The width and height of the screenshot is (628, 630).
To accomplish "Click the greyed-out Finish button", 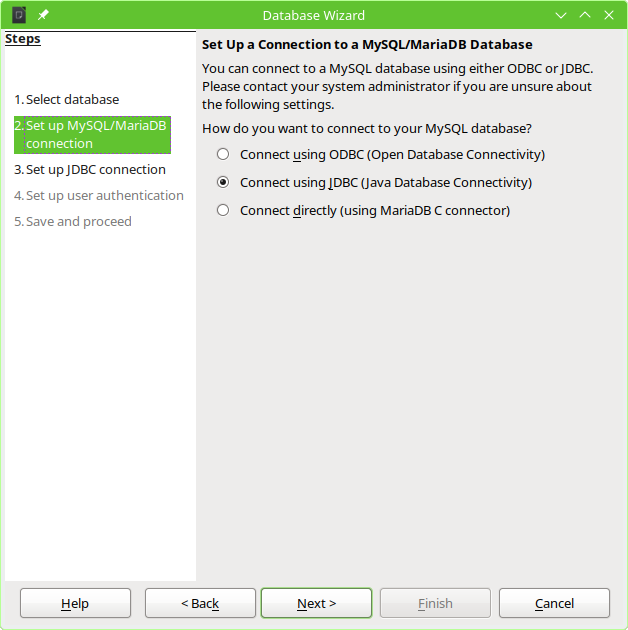I will [435, 603].
